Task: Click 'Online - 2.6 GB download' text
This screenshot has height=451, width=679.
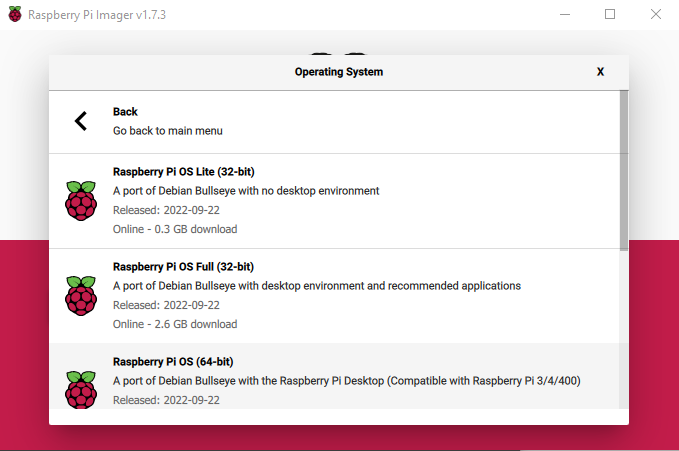Action: point(175,324)
